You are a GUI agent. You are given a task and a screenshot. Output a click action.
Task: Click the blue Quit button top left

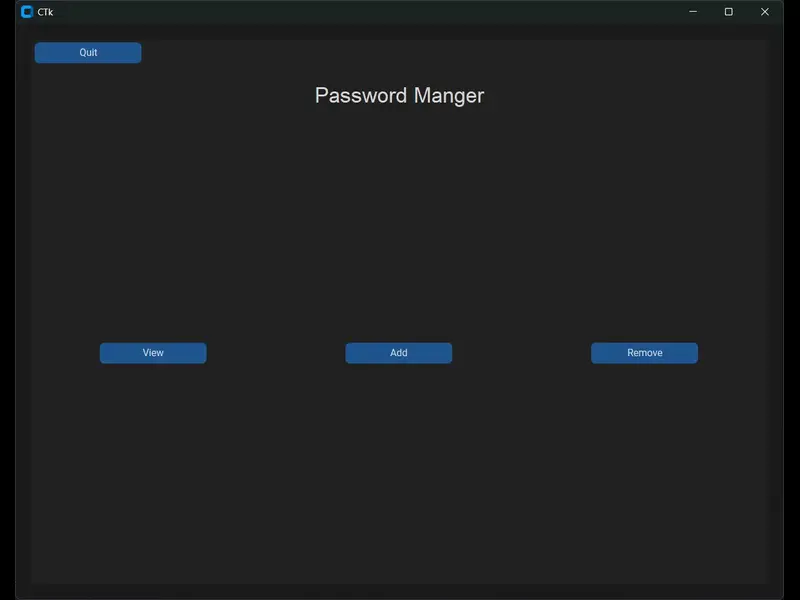87,52
